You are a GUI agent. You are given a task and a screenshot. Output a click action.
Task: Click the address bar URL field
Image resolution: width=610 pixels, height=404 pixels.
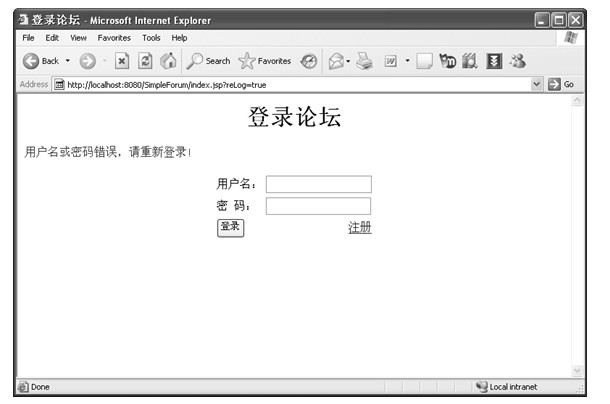coord(292,84)
